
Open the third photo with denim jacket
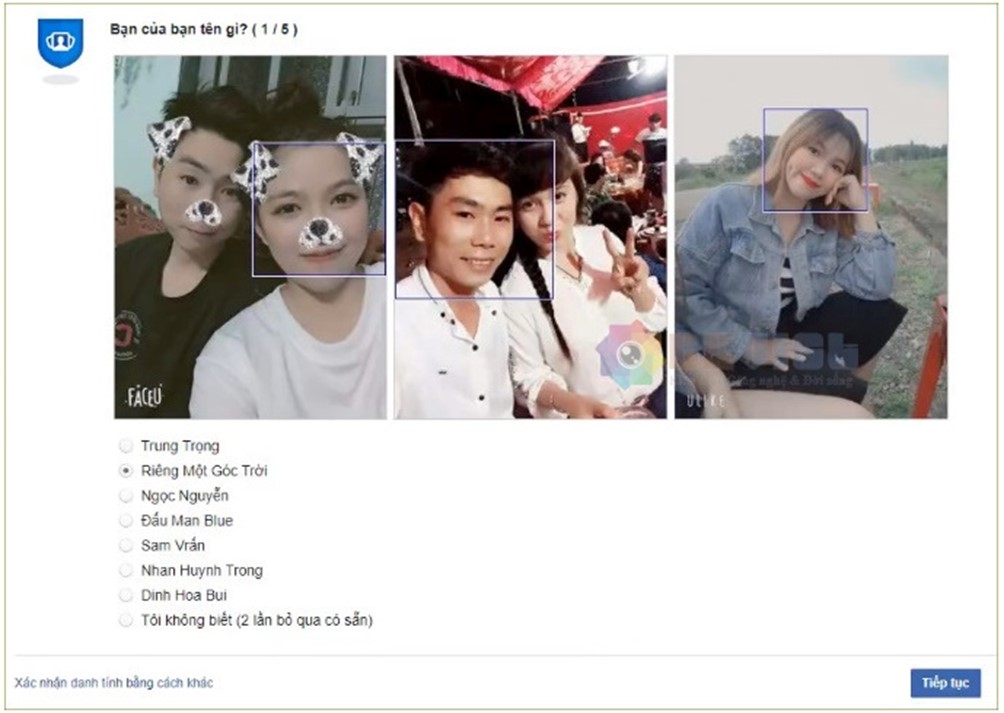811,237
